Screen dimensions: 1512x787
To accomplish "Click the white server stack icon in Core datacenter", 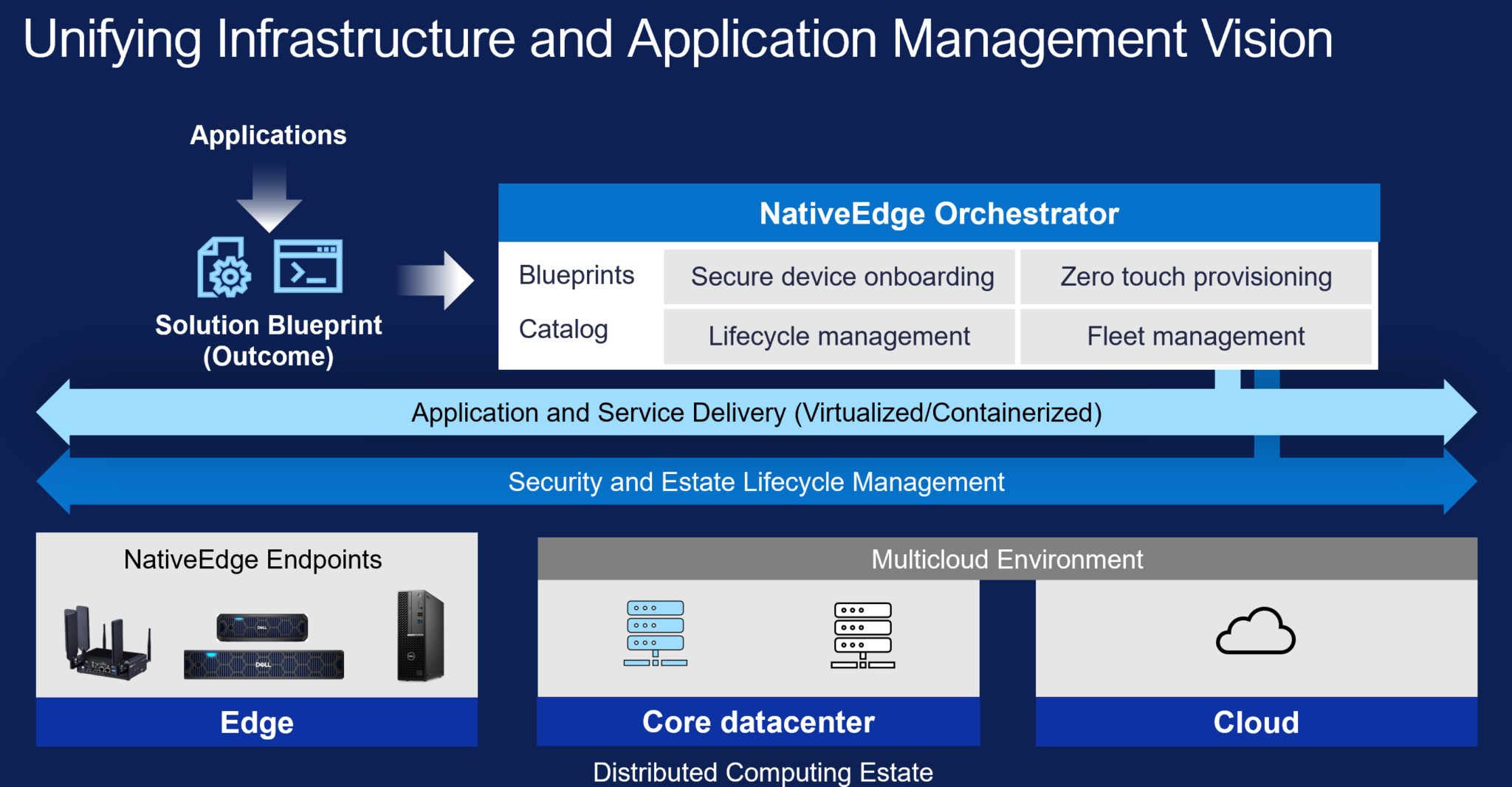I will [x=862, y=635].
